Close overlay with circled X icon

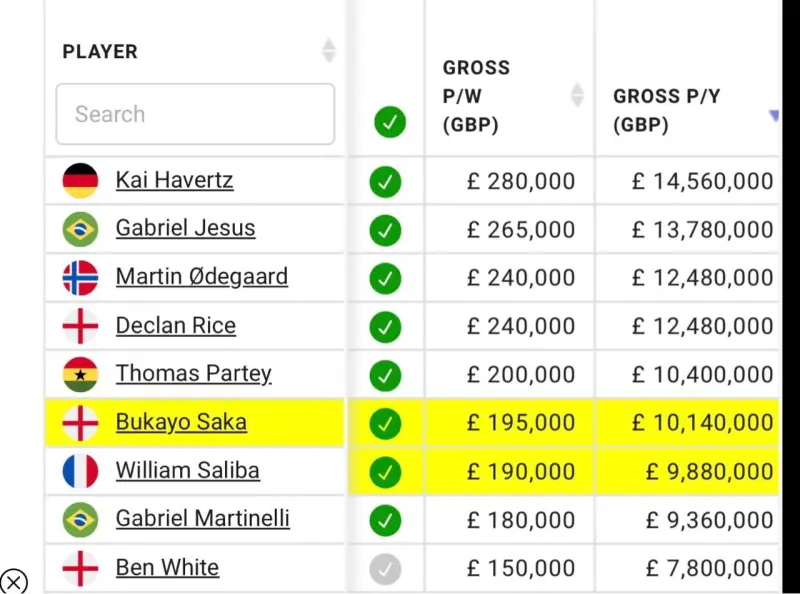coord(14,581)
